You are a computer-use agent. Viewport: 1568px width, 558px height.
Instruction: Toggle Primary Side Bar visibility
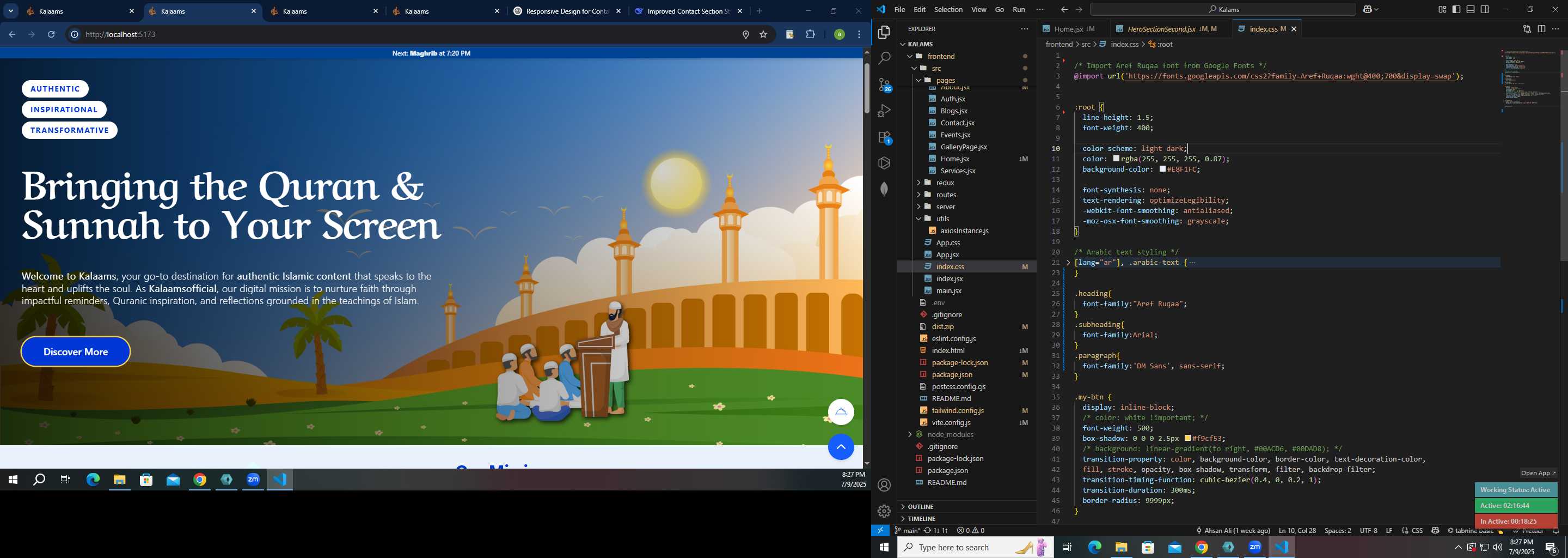(1456, 9)
